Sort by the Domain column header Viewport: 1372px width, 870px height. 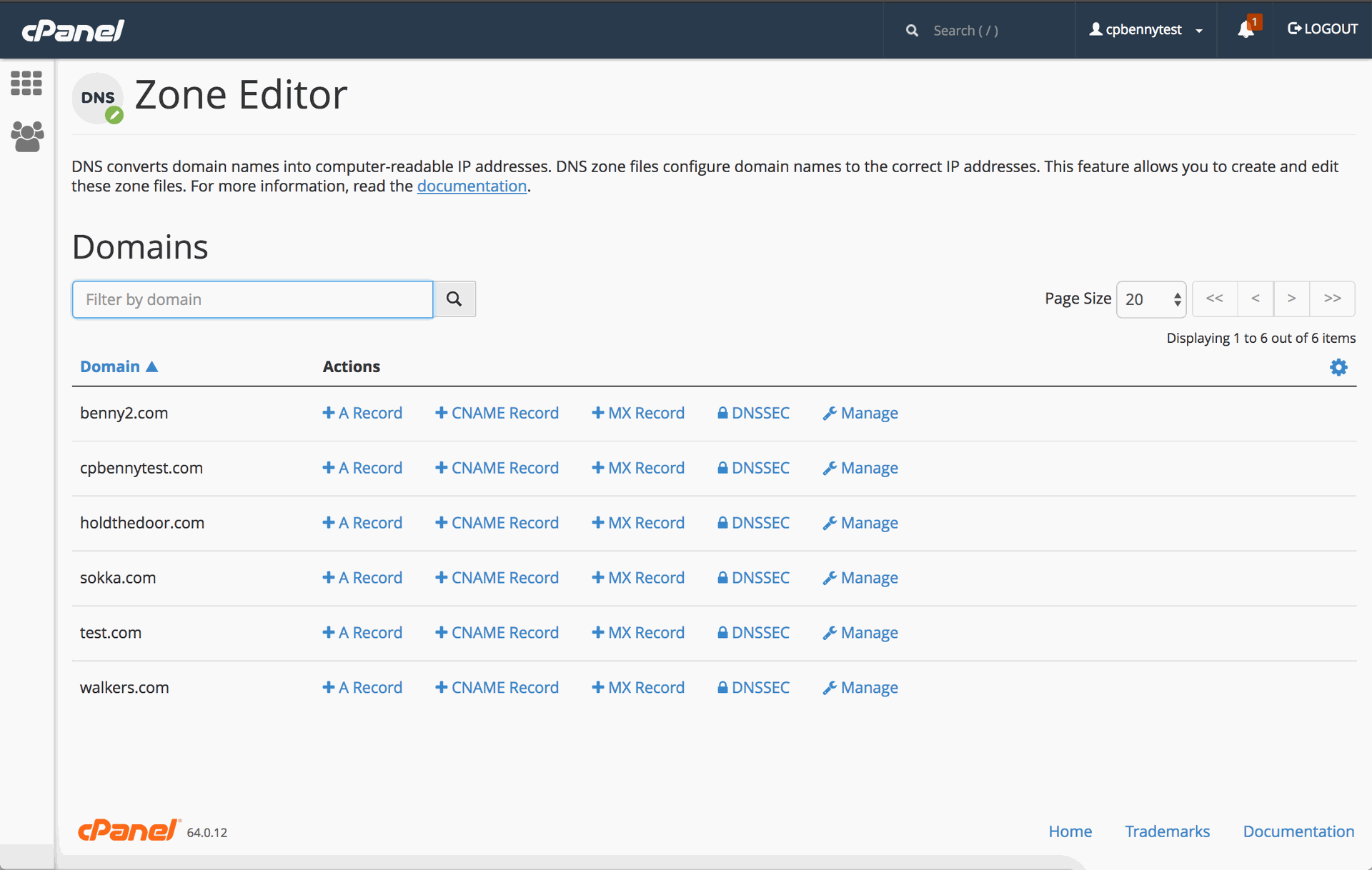pos(119,366)
